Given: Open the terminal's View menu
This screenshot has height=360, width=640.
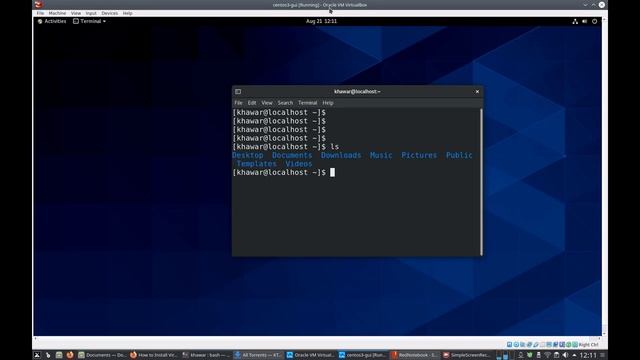Looking at the screenshot, I should [x=267, y=103].
